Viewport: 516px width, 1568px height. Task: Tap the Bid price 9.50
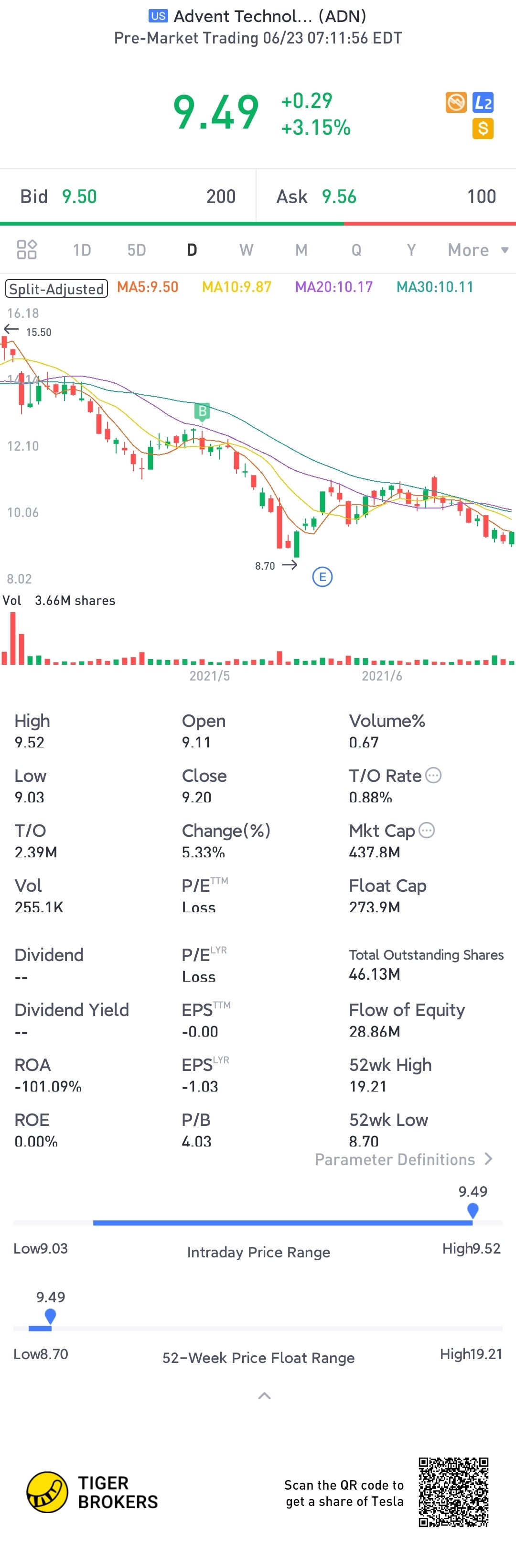tap(79, 196)
